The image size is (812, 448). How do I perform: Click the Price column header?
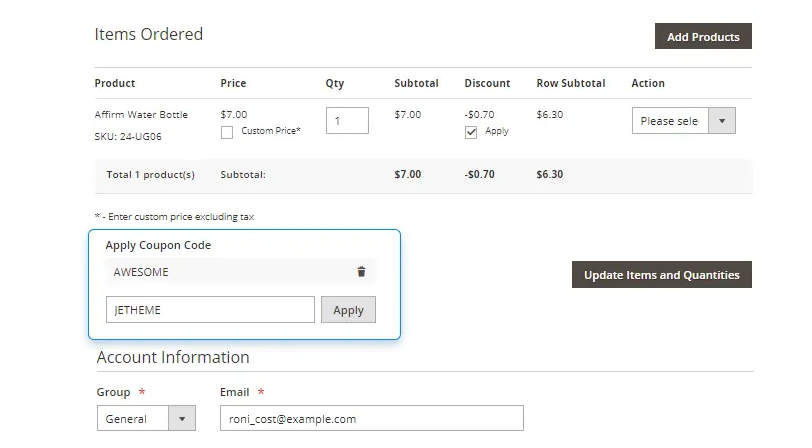coord(234,83)
